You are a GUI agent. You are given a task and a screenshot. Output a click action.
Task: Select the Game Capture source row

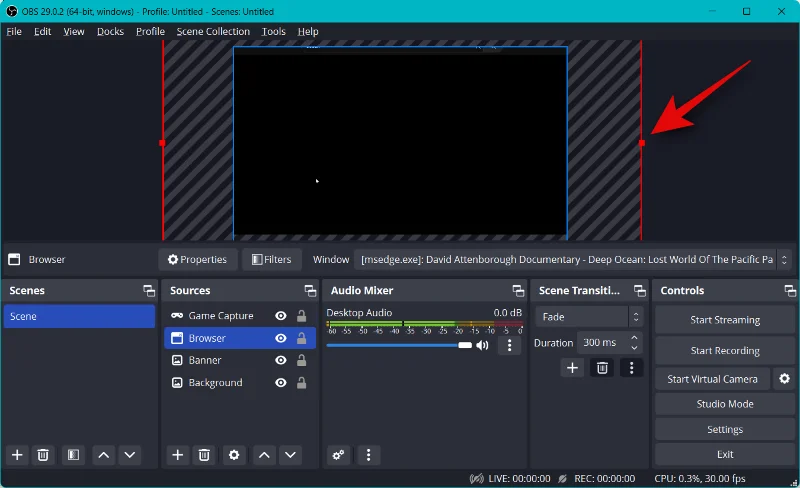240,316
